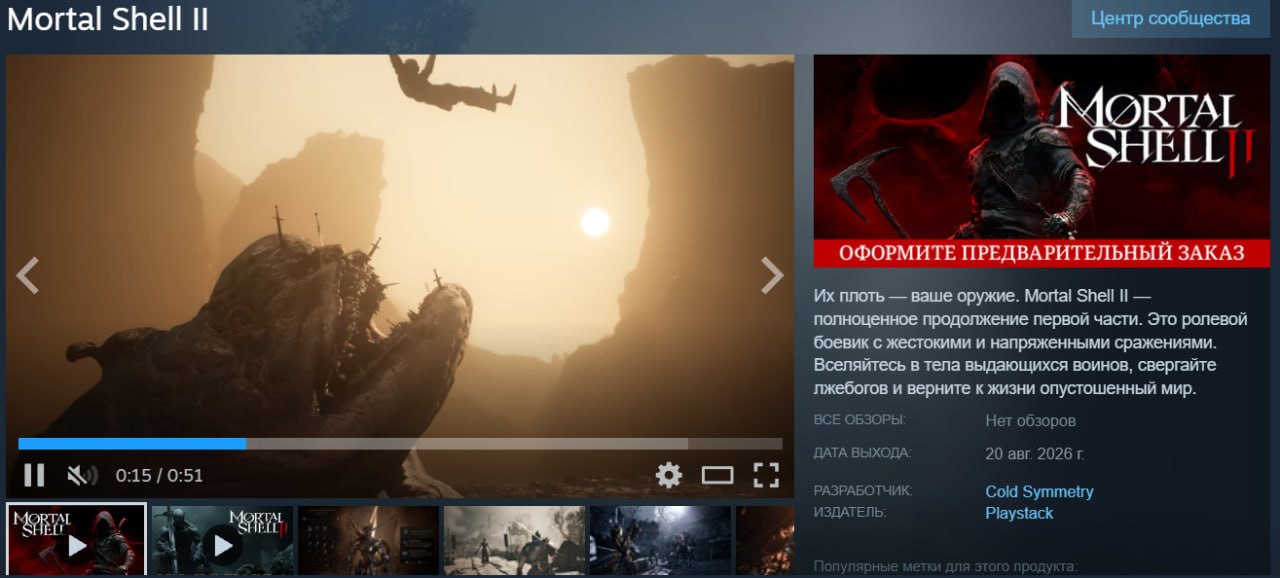The width and height of the screenshot is (1280, 578).
Task: Select third screenshot thumbnail
Action: [x=368, y=540]
